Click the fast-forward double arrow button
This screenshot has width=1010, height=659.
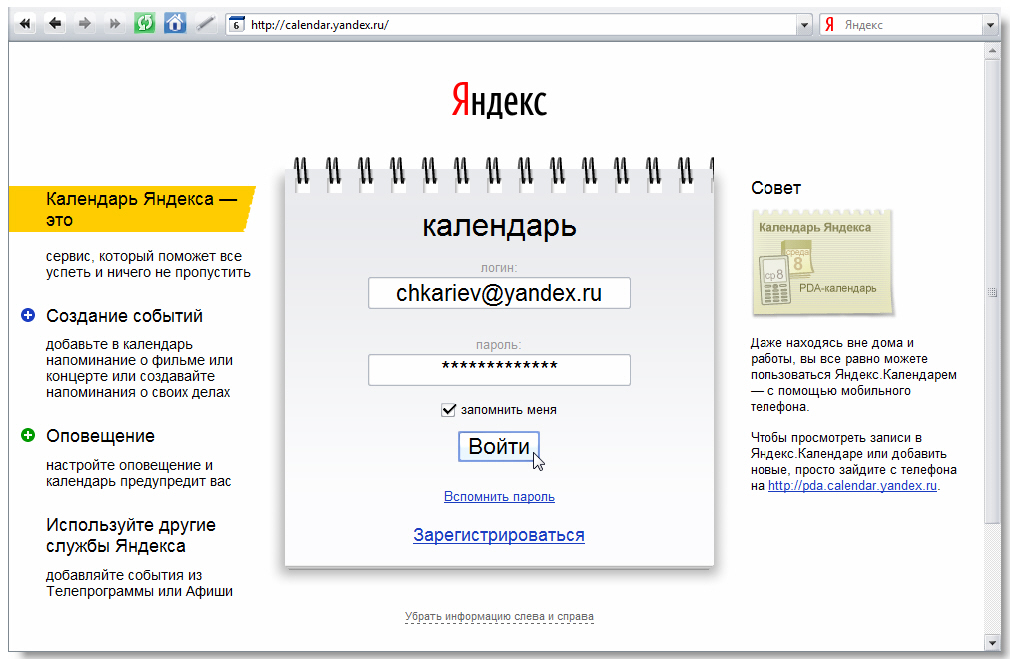coord(115,24)
